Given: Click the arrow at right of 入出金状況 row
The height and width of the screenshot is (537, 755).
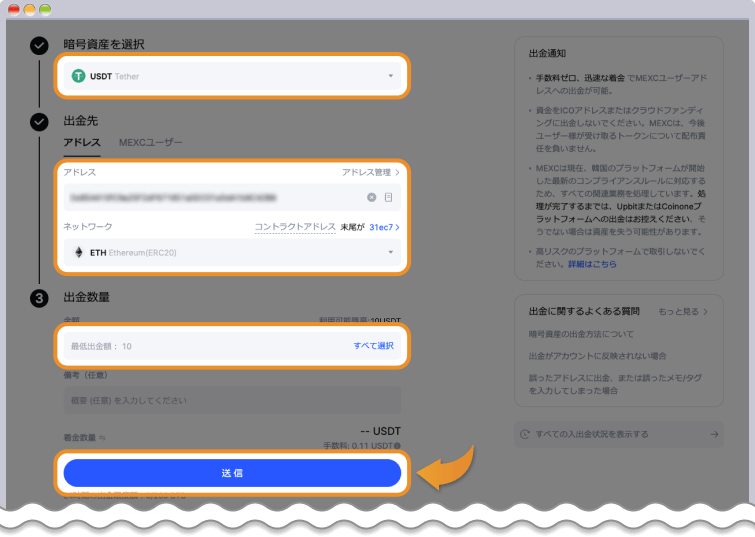Looking at the screenshot, I should [x=714, y=434].
